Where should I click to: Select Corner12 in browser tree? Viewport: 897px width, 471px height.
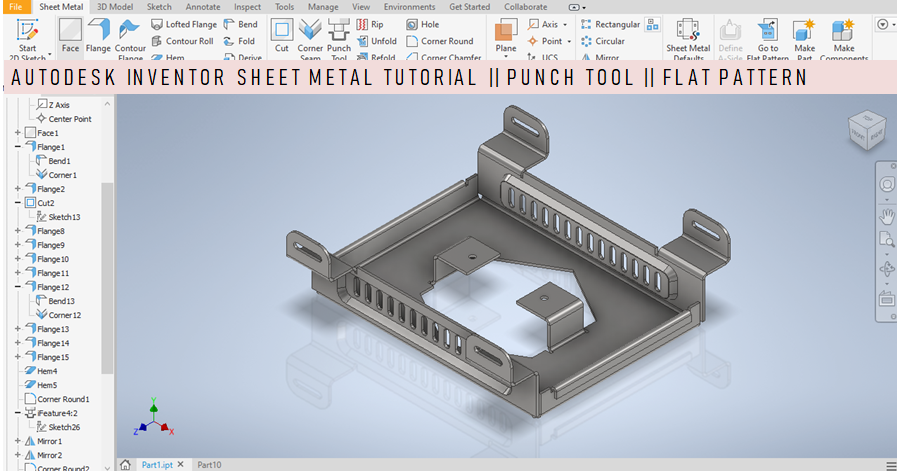pyautogui.click(x=58, y=315)
